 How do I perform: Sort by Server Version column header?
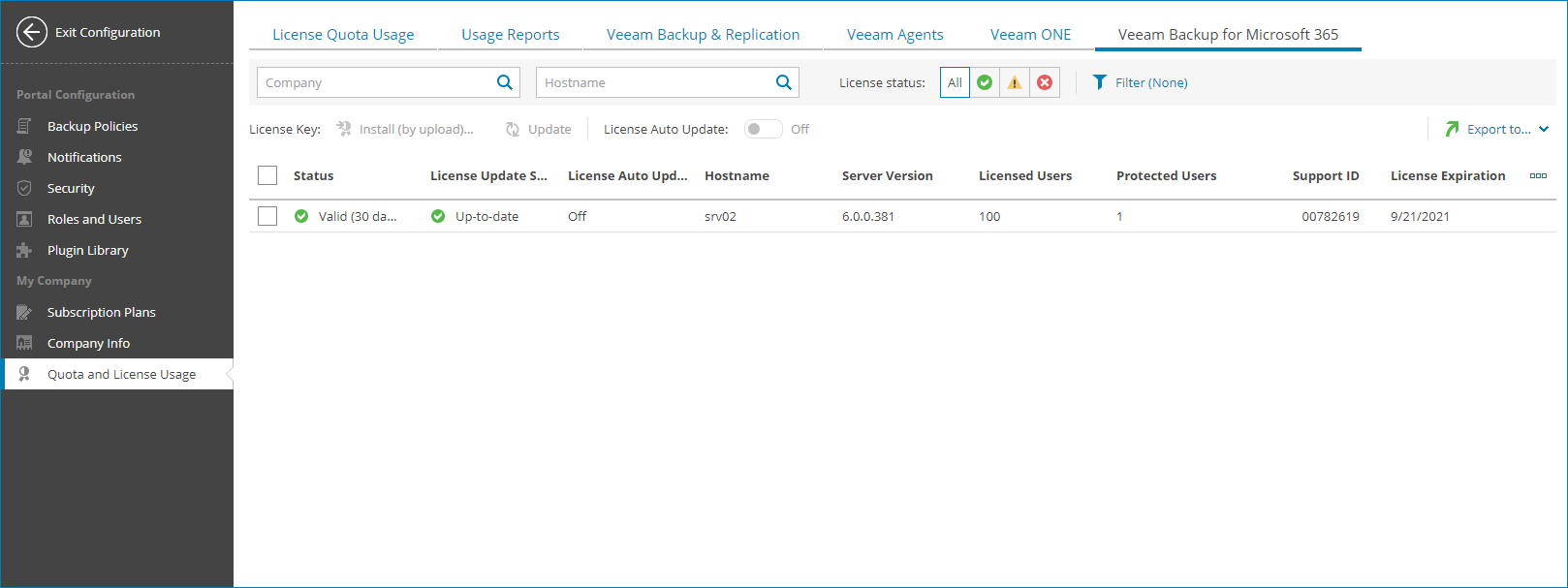click(x=887, y=175)
